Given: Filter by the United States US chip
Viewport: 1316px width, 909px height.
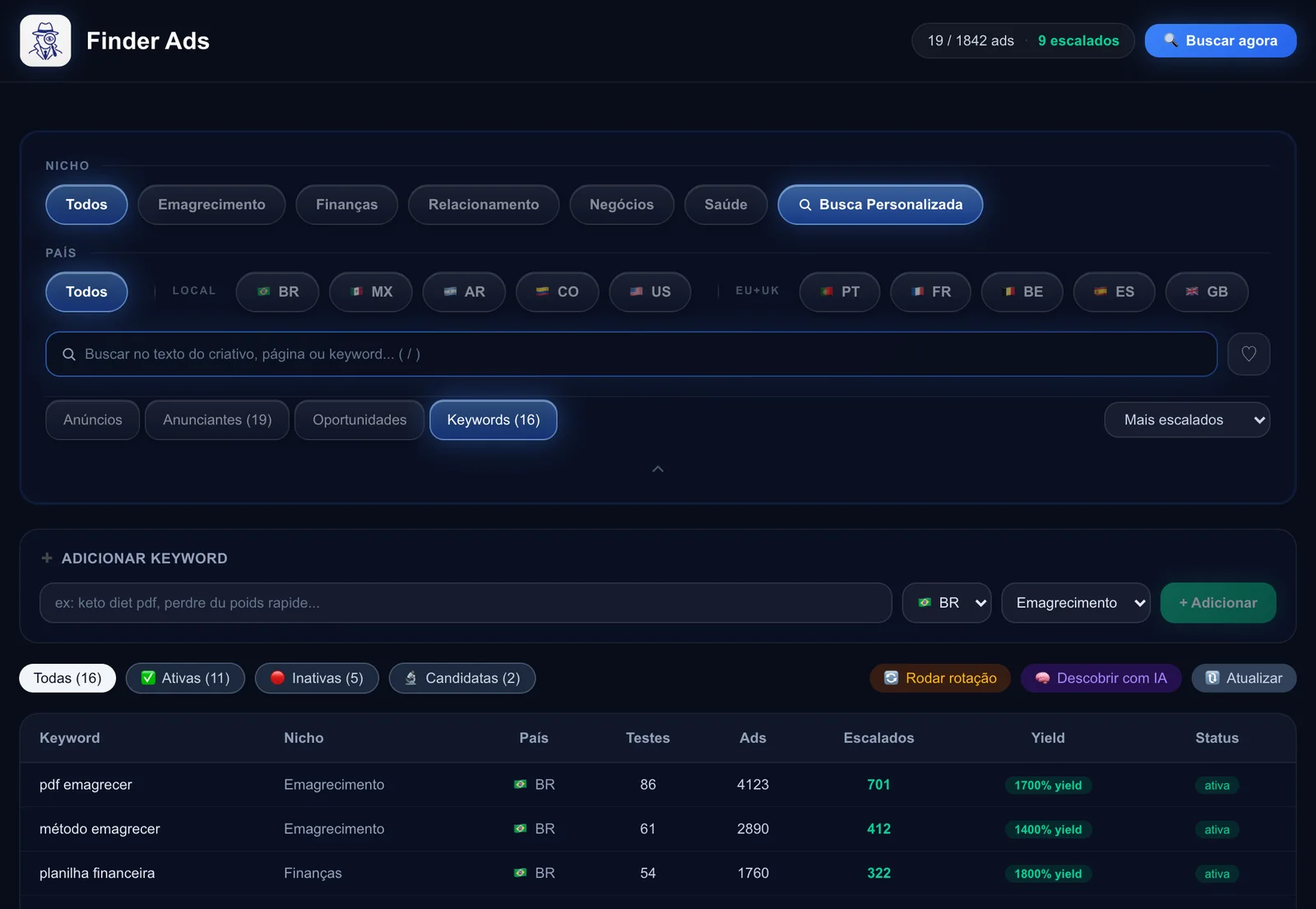Looking at the screenshot, I should (x=650, y=292).
